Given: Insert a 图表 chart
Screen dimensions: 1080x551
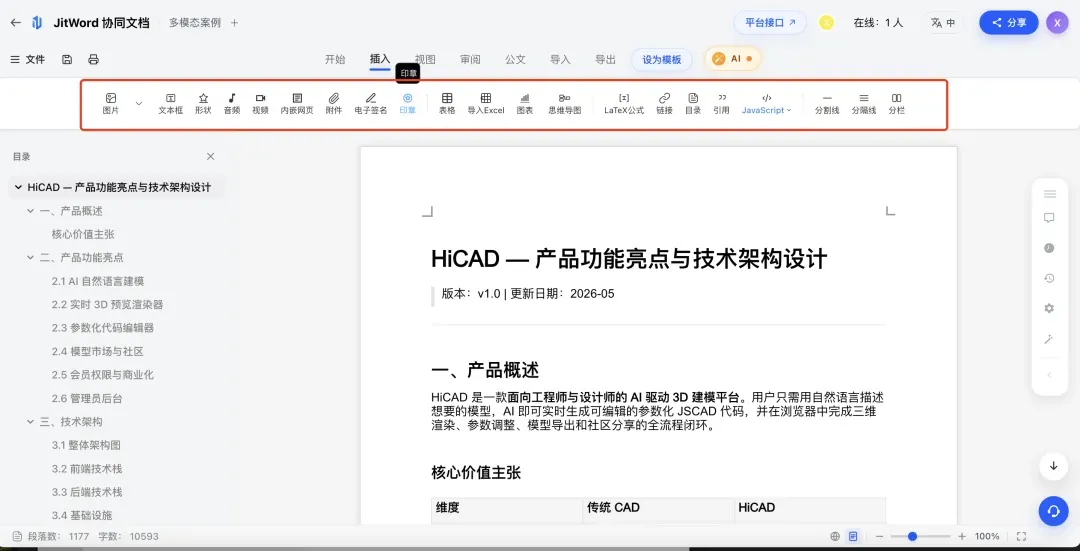Looking at the screenshot, I should 525,103.
